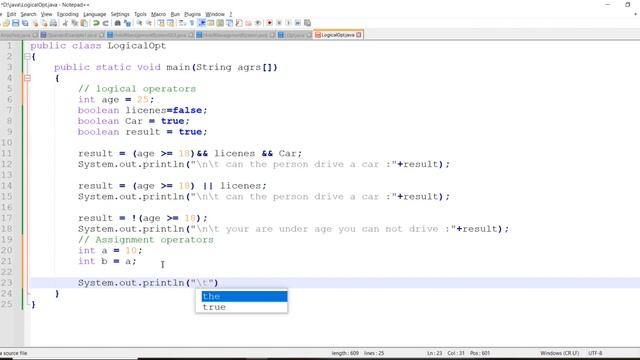Restore down the Notepad++ window
The width and height of the screenshot is (640, 360).
628,4
